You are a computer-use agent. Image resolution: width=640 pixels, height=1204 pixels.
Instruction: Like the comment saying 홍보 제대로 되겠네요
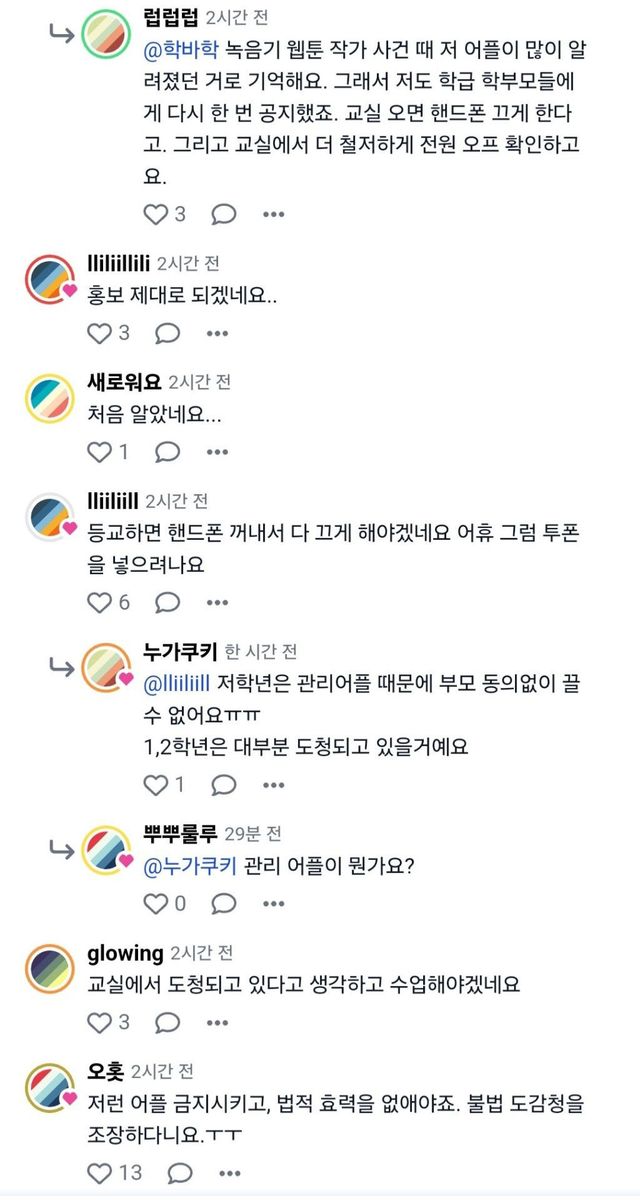click(x=100, y=333)
